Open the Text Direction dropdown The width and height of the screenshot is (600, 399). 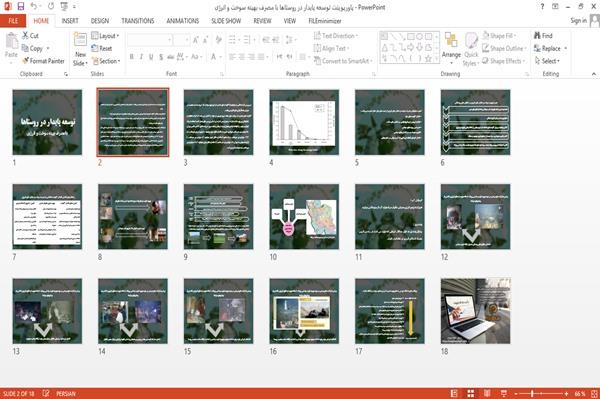click(336, 36)
